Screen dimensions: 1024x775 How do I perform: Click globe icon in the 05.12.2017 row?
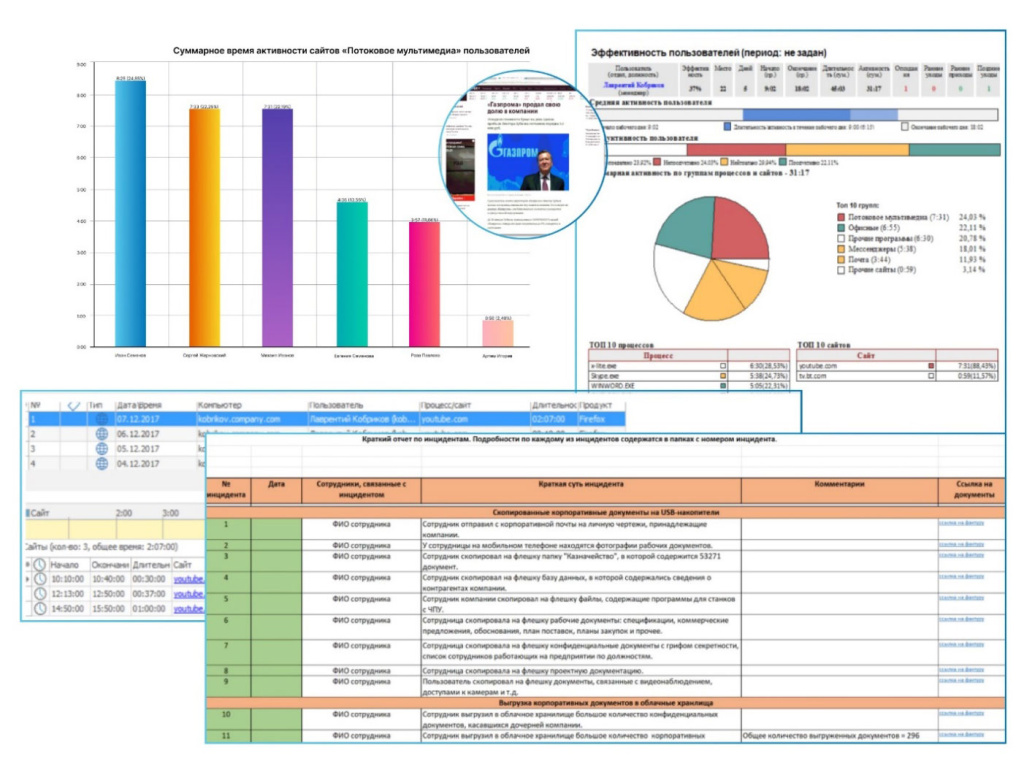tap(101, 449)
